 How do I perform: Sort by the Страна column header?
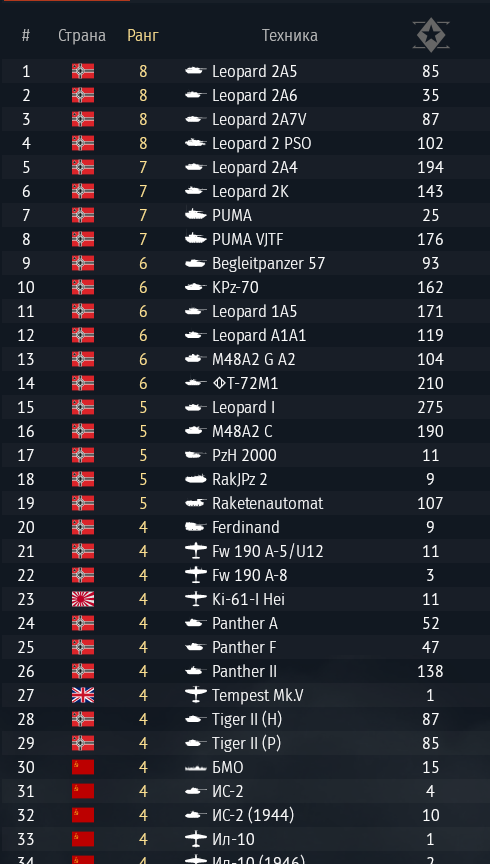pos(82,36)
